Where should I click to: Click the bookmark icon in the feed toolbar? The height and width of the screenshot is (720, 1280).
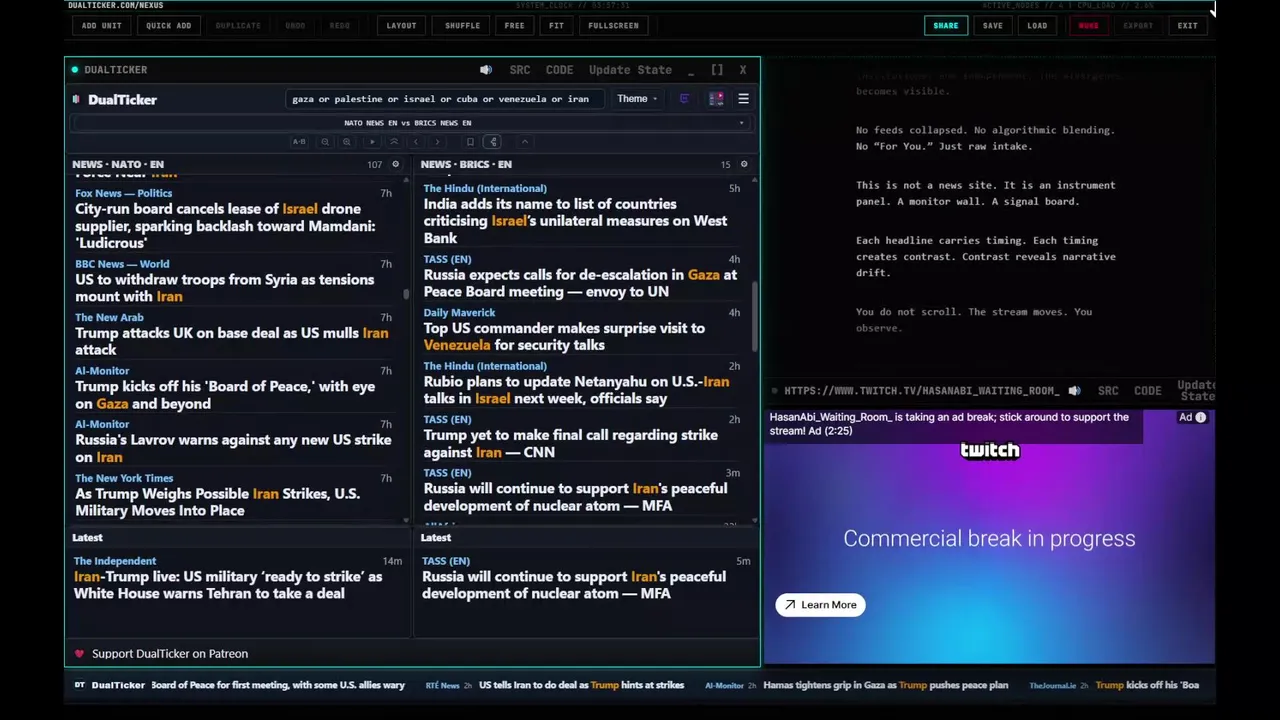[x=470, y=142]
